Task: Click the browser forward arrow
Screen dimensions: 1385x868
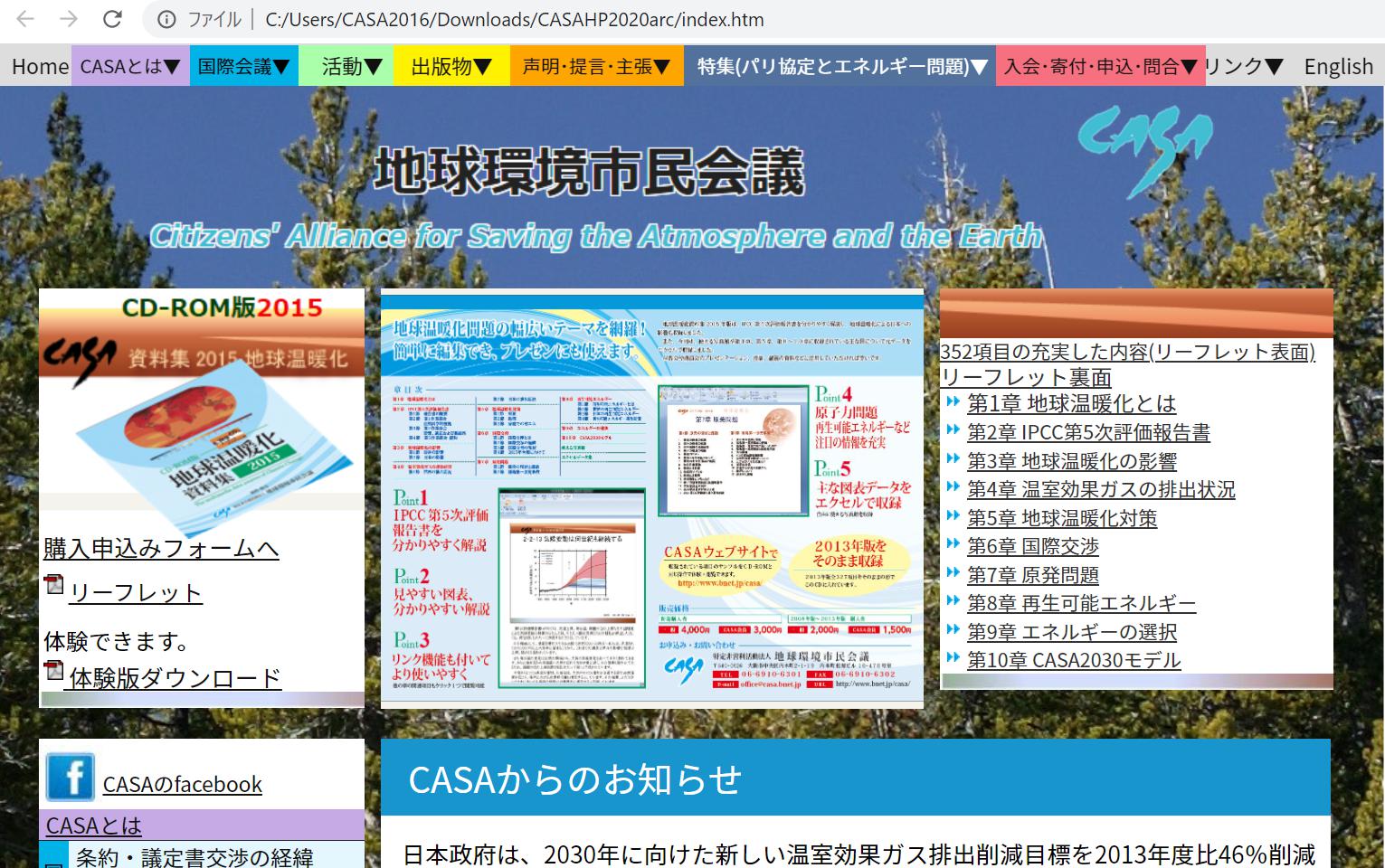Action: pyautogui.click(x=69, y=19)
